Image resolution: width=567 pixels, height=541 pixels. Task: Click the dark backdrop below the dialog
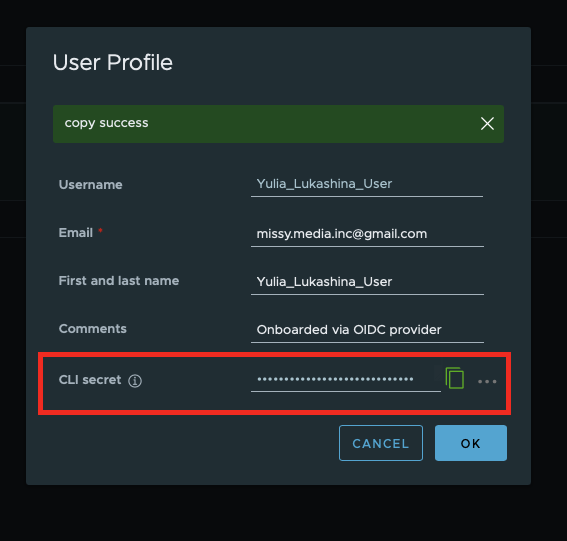284,514
